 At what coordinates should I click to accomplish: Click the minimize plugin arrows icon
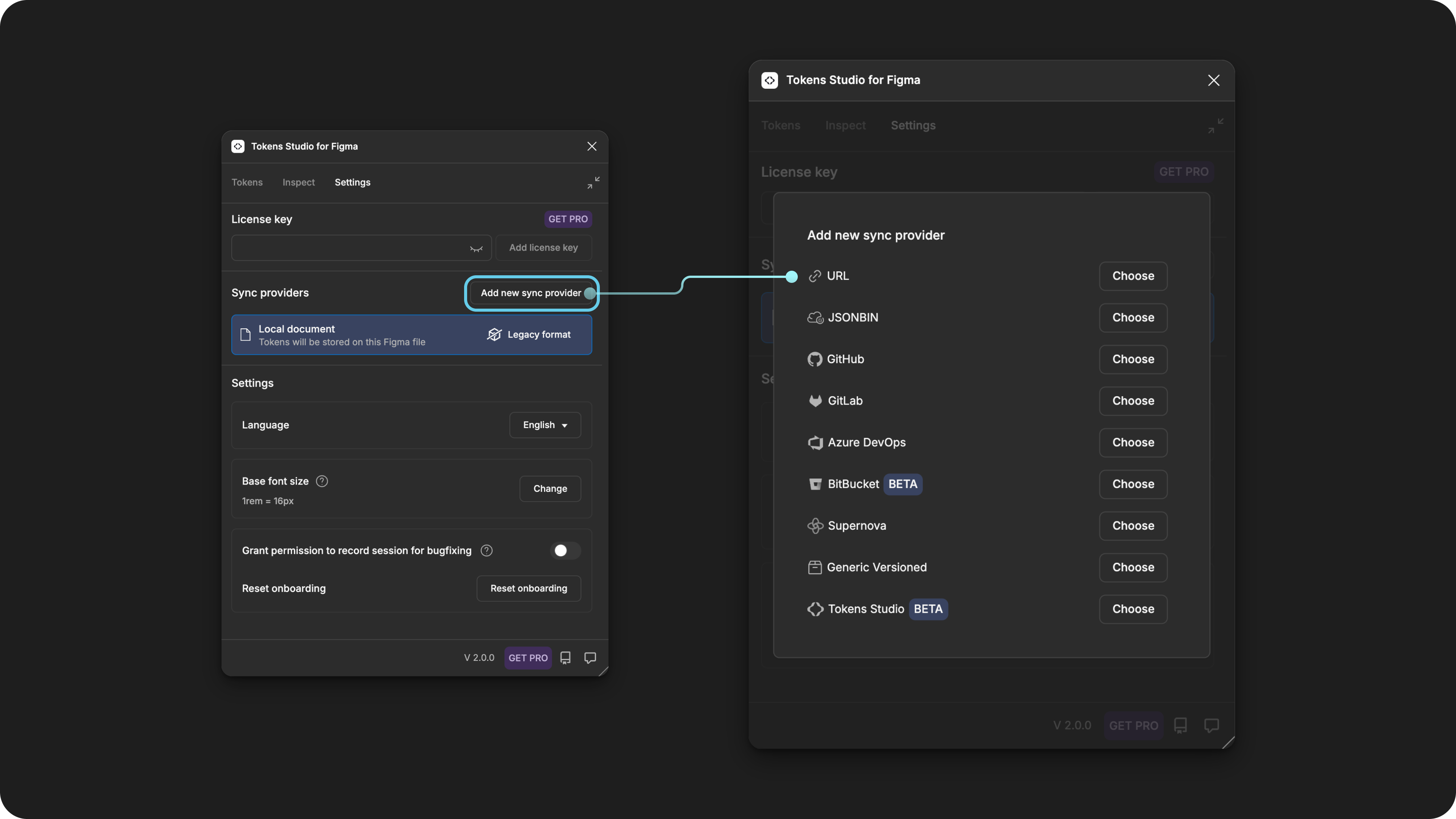pyautogui.click(x=593, y=182)
